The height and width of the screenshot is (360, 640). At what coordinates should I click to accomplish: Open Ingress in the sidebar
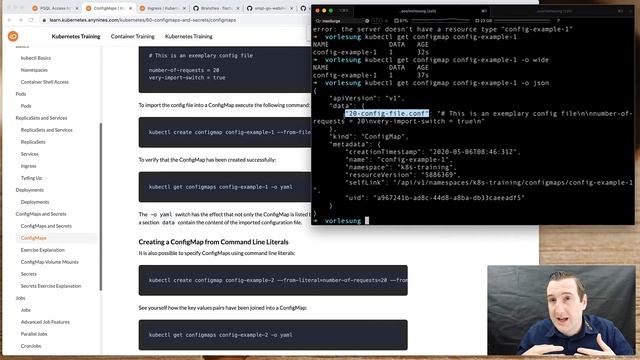tap(29, 166)
